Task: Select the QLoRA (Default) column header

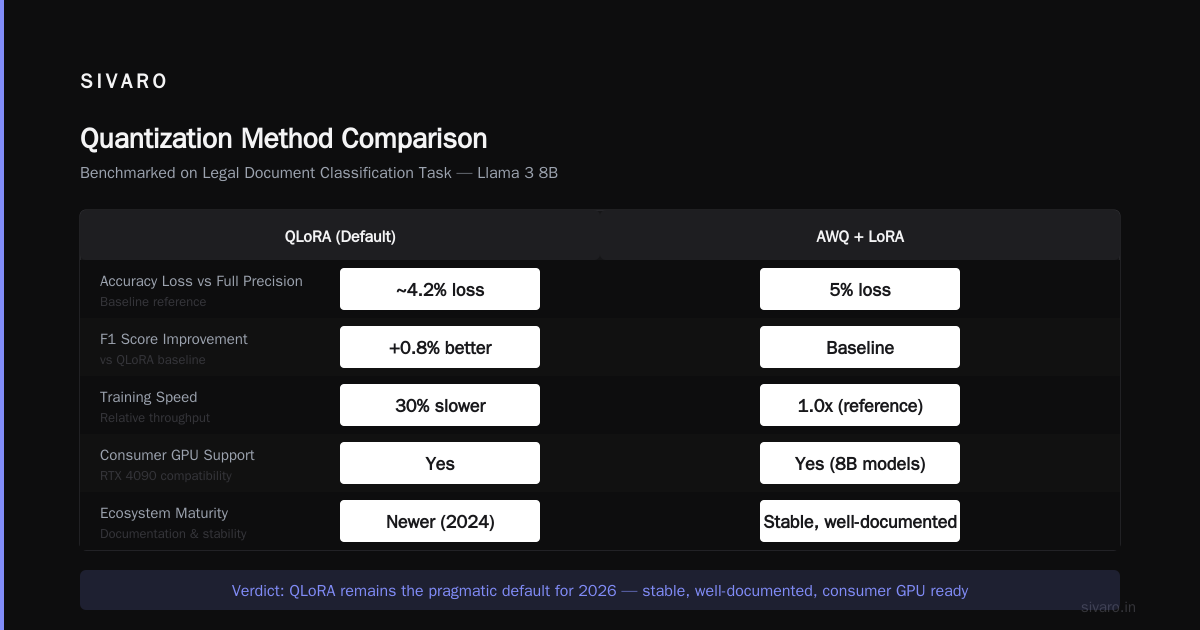Action: click(340, 237)
